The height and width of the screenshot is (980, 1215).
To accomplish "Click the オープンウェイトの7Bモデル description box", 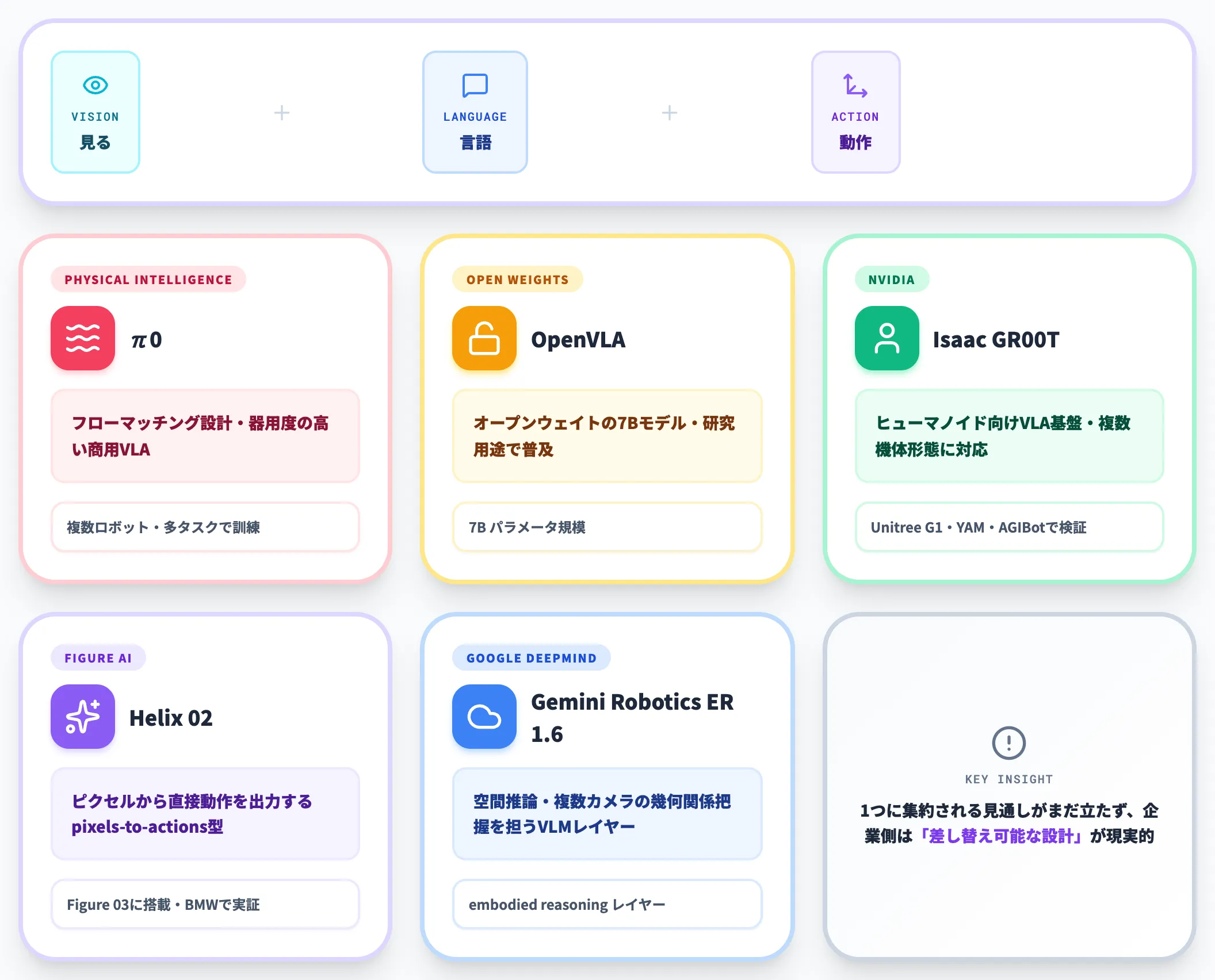I will (x=607, y=436).
